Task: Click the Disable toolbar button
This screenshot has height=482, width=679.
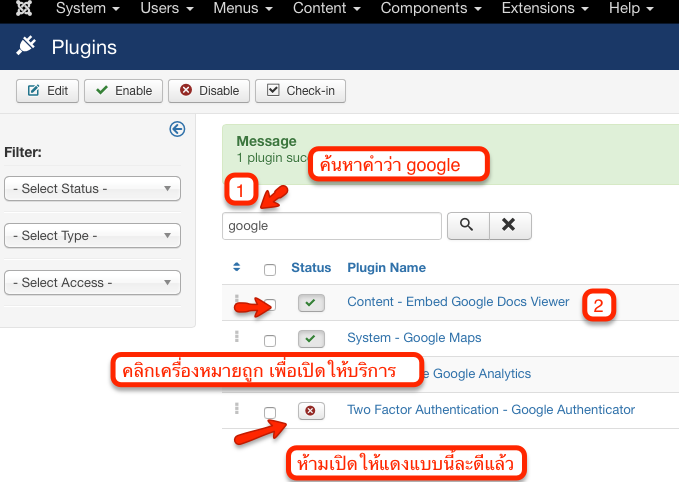Action: 209,91
